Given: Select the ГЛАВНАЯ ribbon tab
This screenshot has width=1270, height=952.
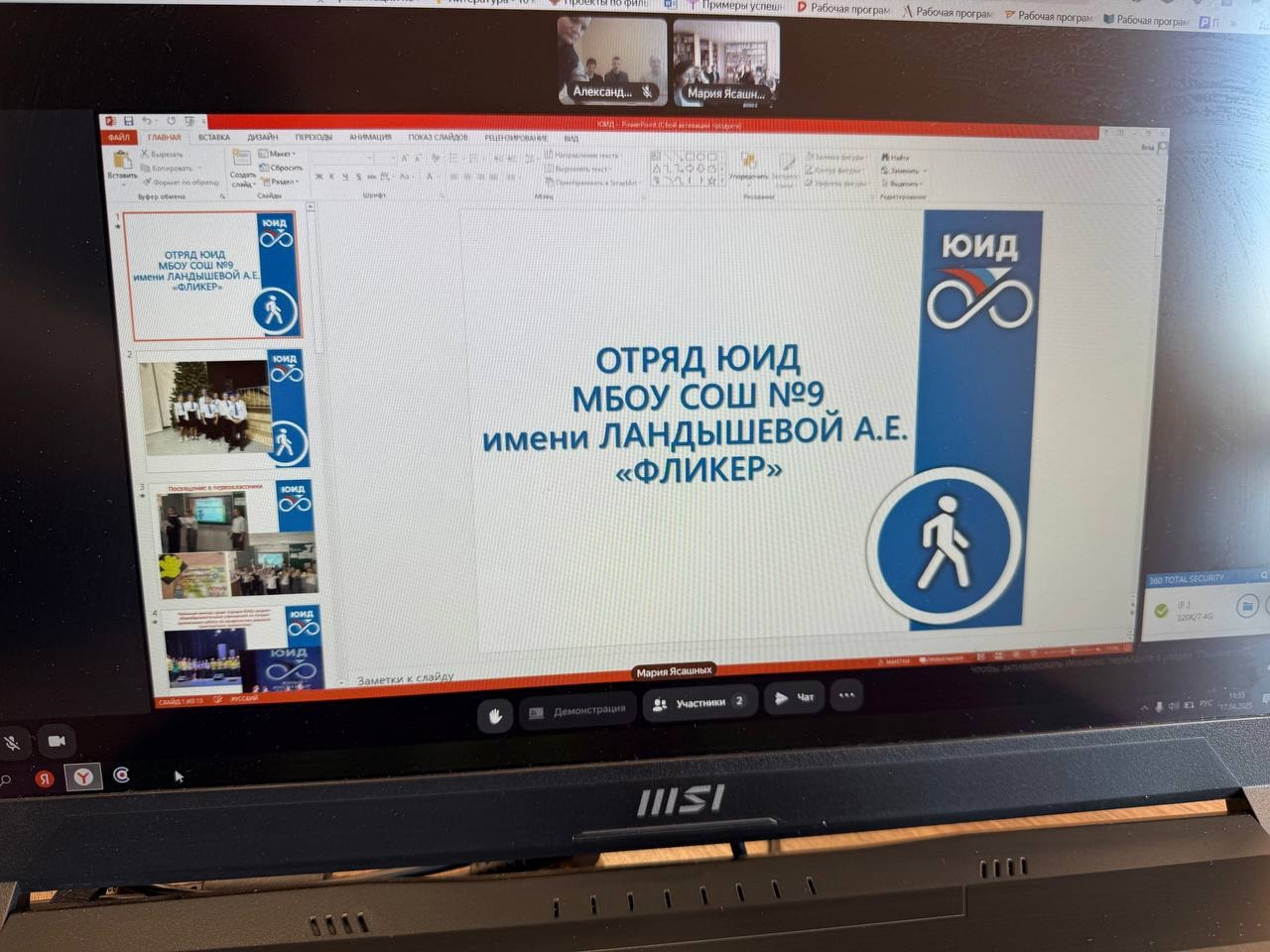Looking at the screenshot, I should [165, 138].
